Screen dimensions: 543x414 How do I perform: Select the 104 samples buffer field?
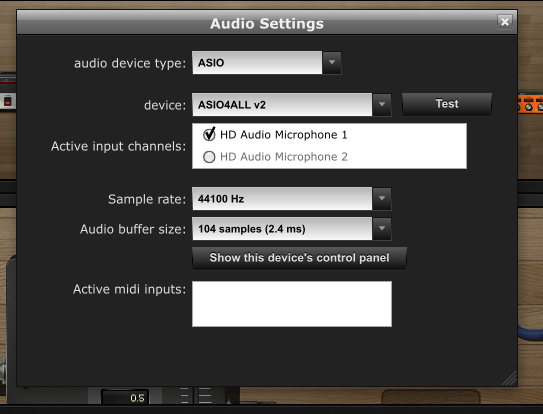coord(282,229)
